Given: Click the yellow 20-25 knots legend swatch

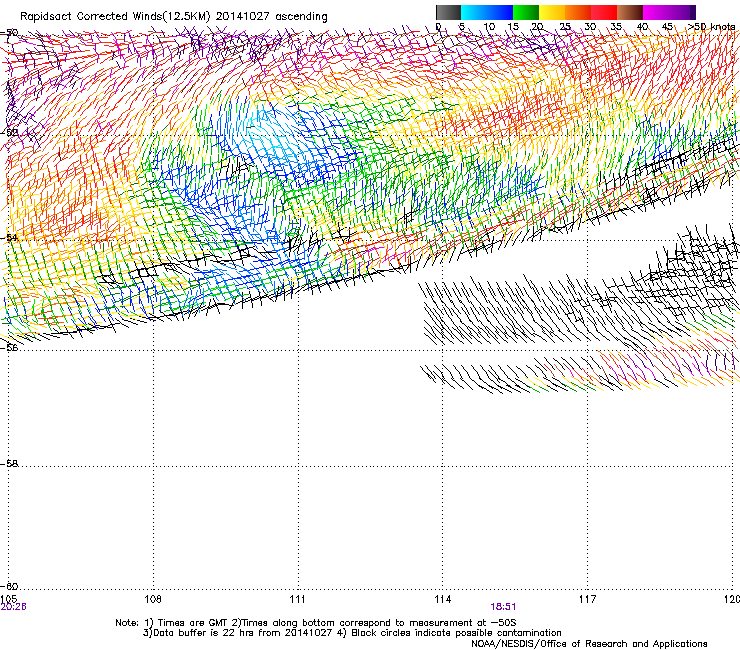Looking at the screenshot, I should [552, 12].
